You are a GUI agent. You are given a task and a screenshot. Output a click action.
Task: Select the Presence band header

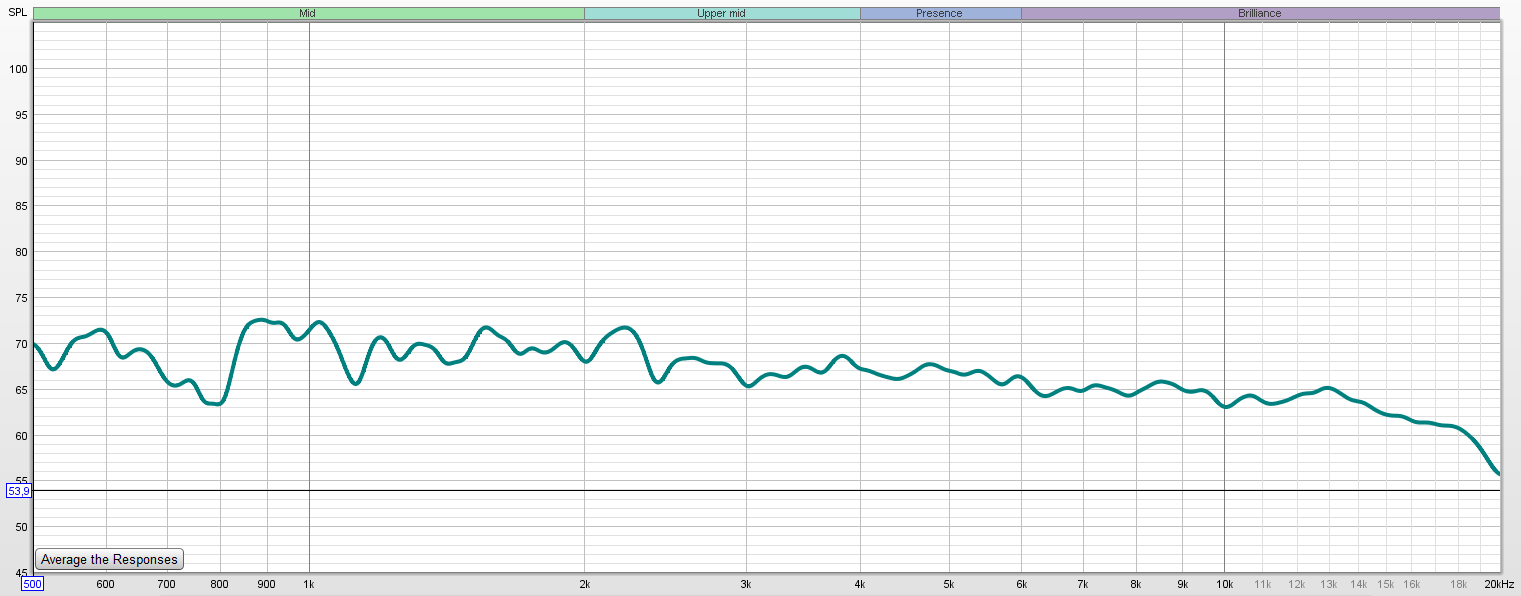pyautogui.click(x=939, y=14)
